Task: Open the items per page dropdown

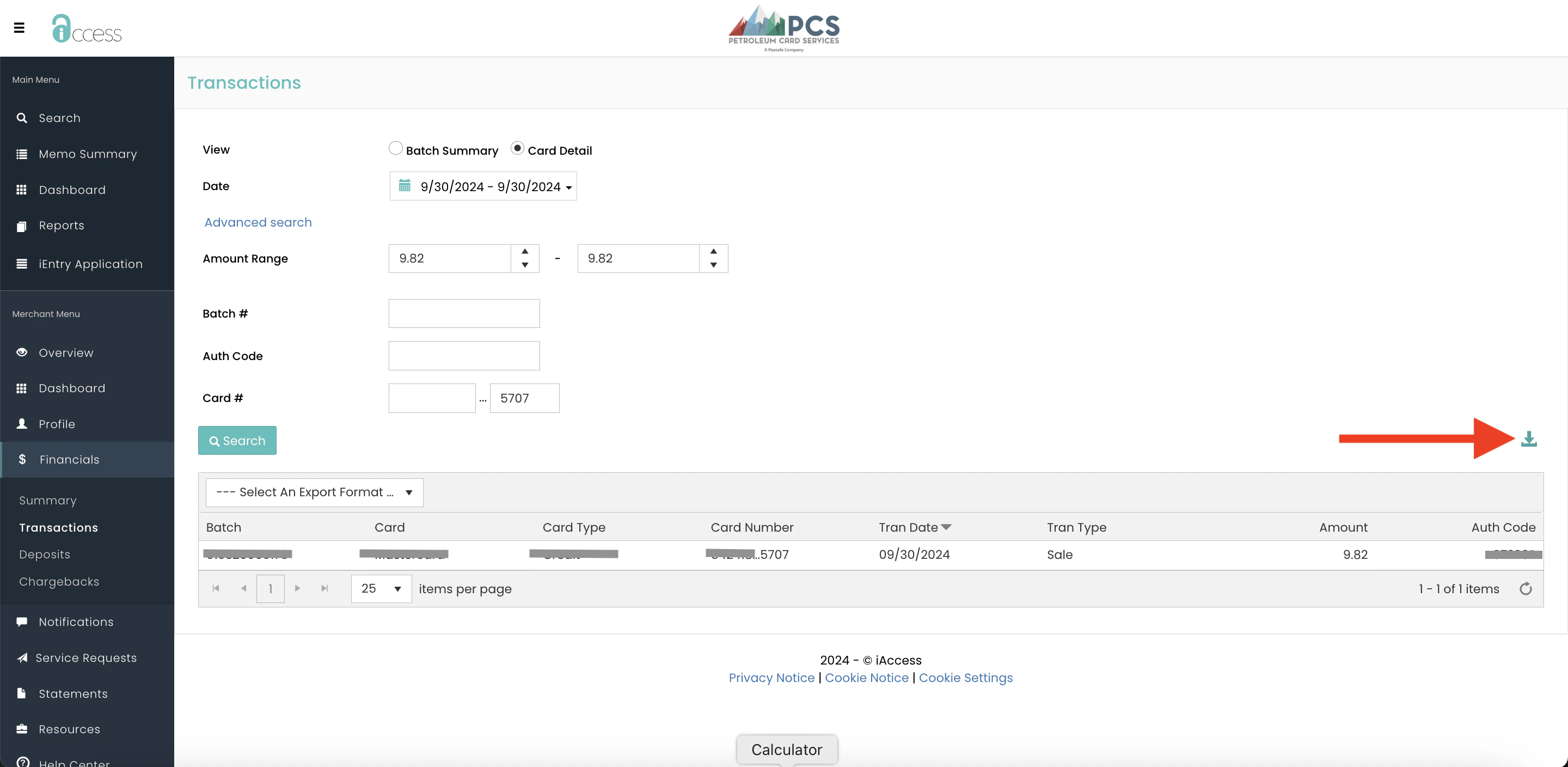Action: coord(381,588)
